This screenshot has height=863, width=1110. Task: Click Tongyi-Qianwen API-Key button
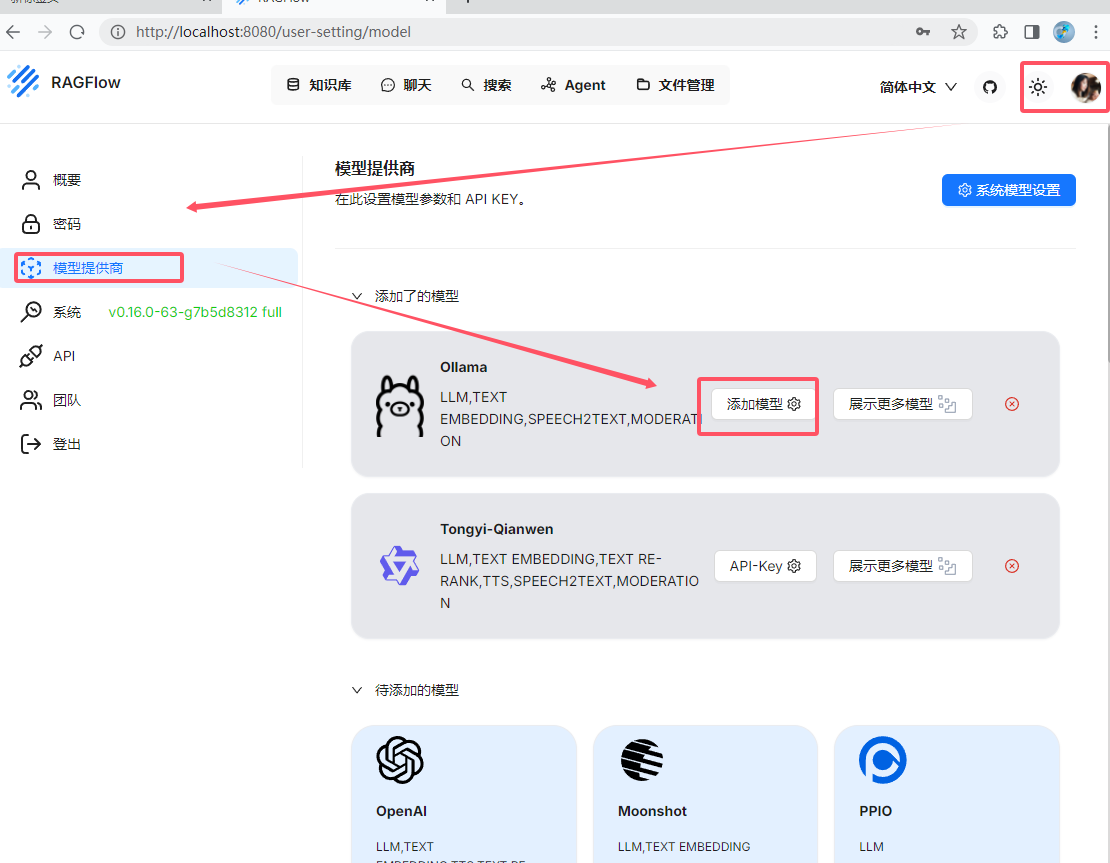(x=765, y=566)
